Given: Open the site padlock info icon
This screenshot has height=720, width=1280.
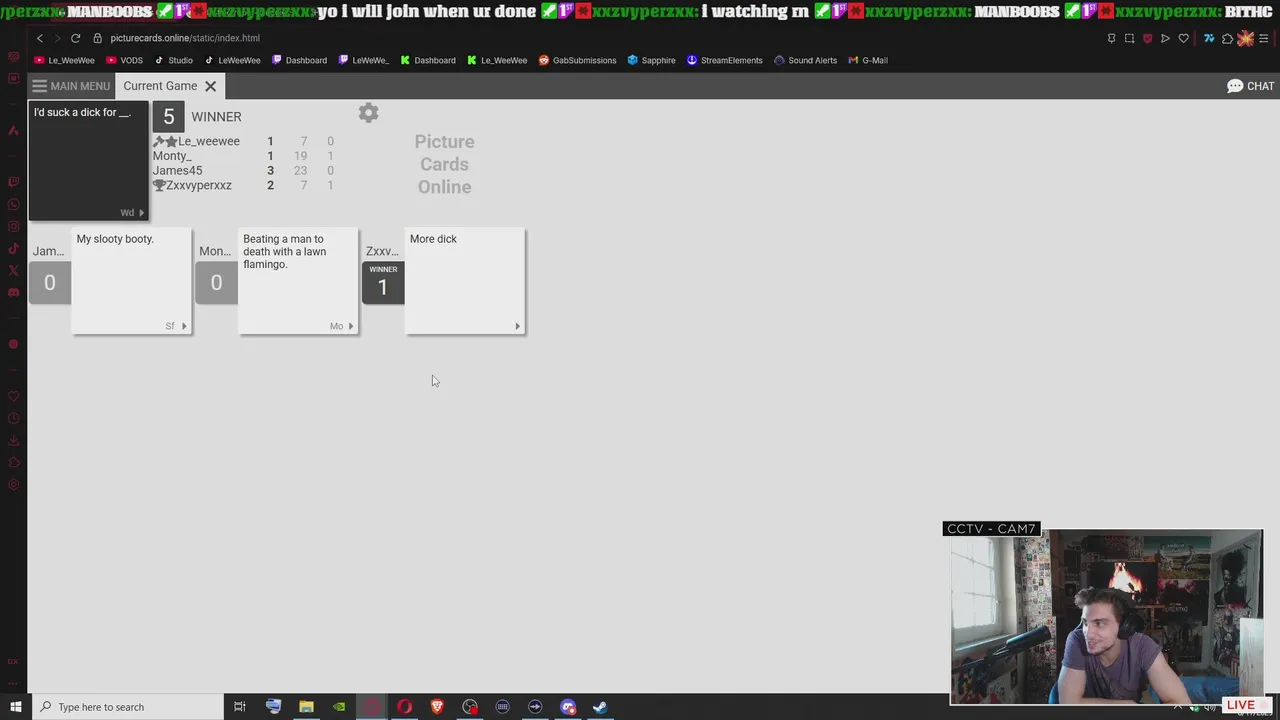Looking at the screenshot, I should (98, 38).
